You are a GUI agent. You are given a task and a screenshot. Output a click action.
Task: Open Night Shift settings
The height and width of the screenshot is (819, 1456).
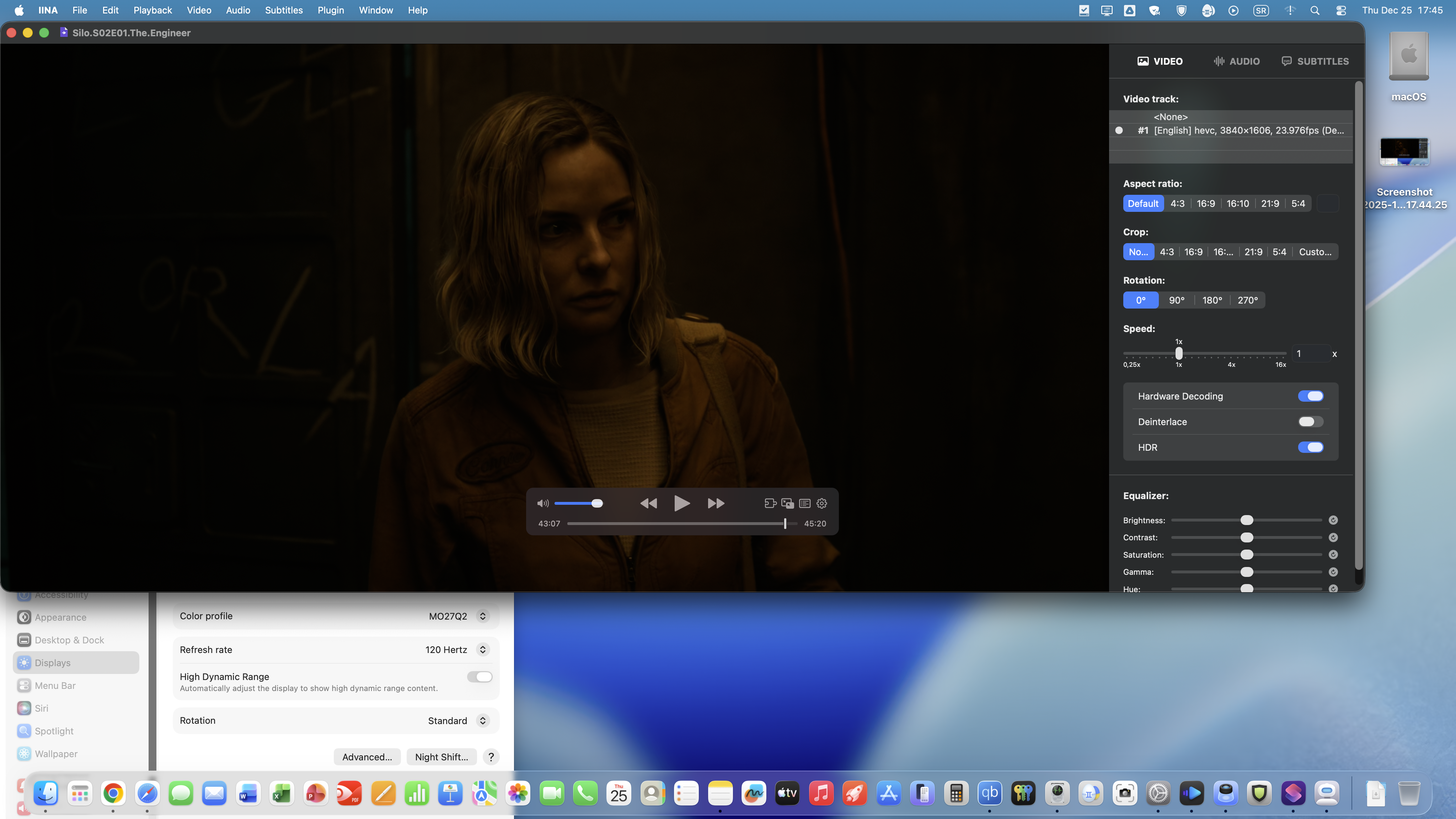(441, 757)
